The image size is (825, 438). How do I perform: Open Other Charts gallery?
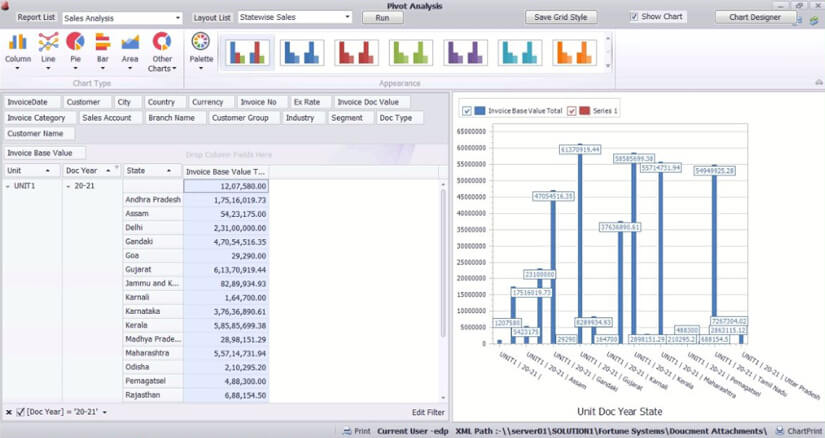[161, 50]
